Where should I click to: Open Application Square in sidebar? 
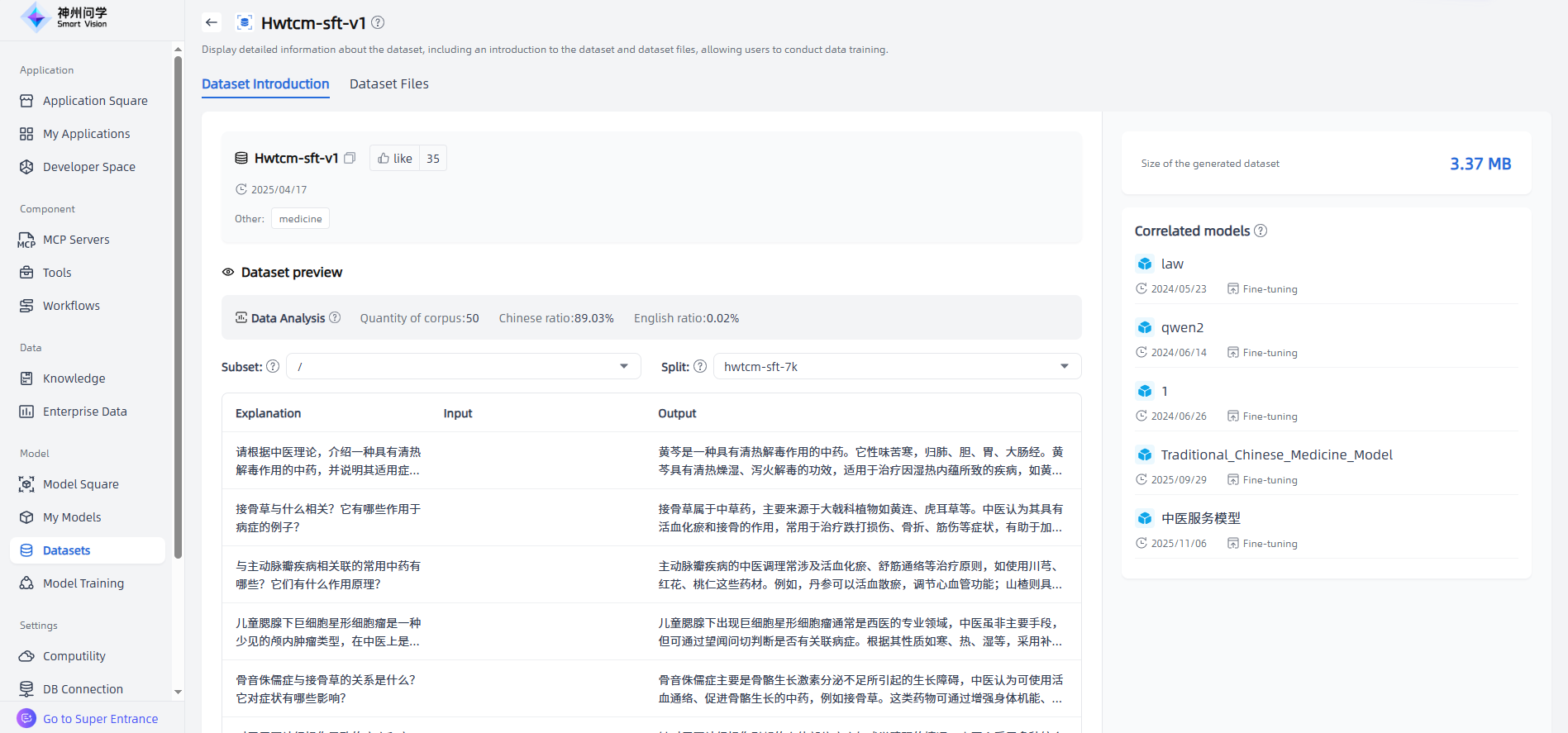tap(95, 101)
